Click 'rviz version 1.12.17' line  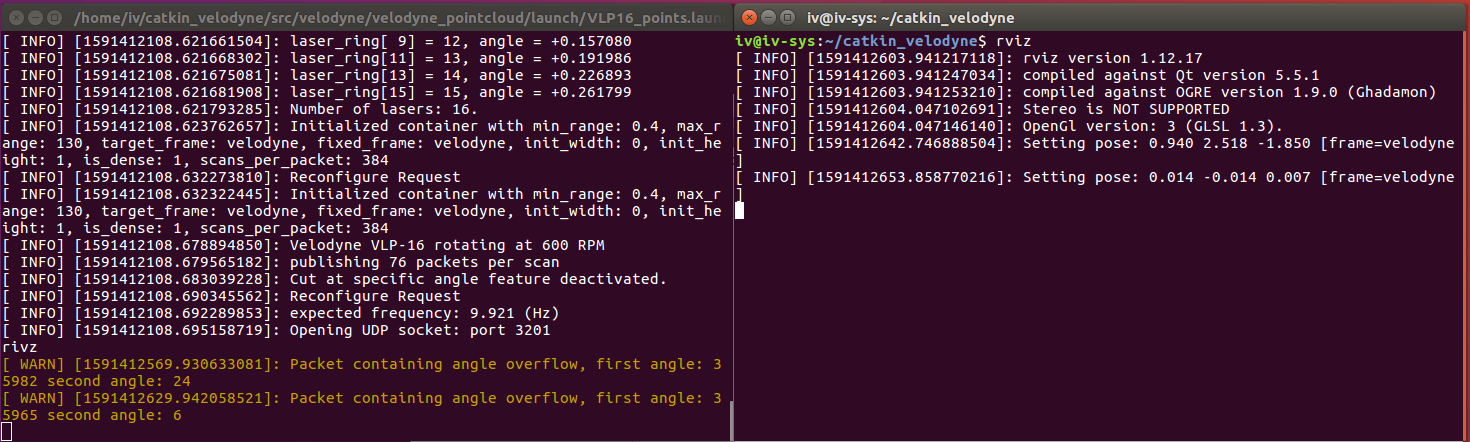(968, 58)
